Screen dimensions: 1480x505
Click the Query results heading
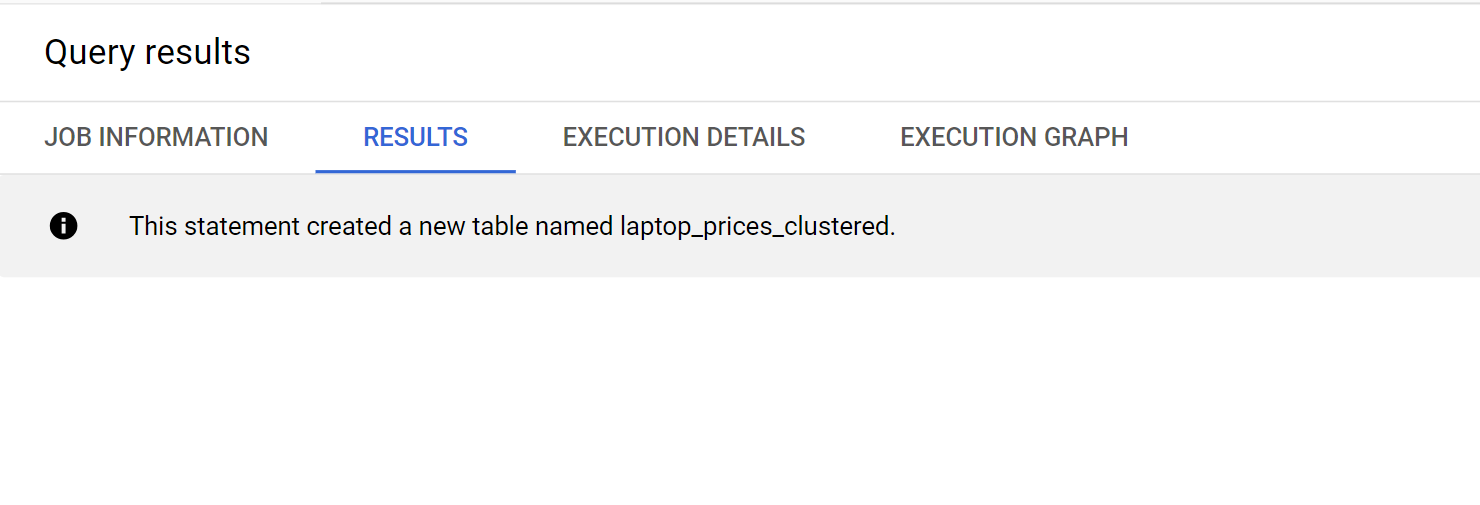click(147, 52)
